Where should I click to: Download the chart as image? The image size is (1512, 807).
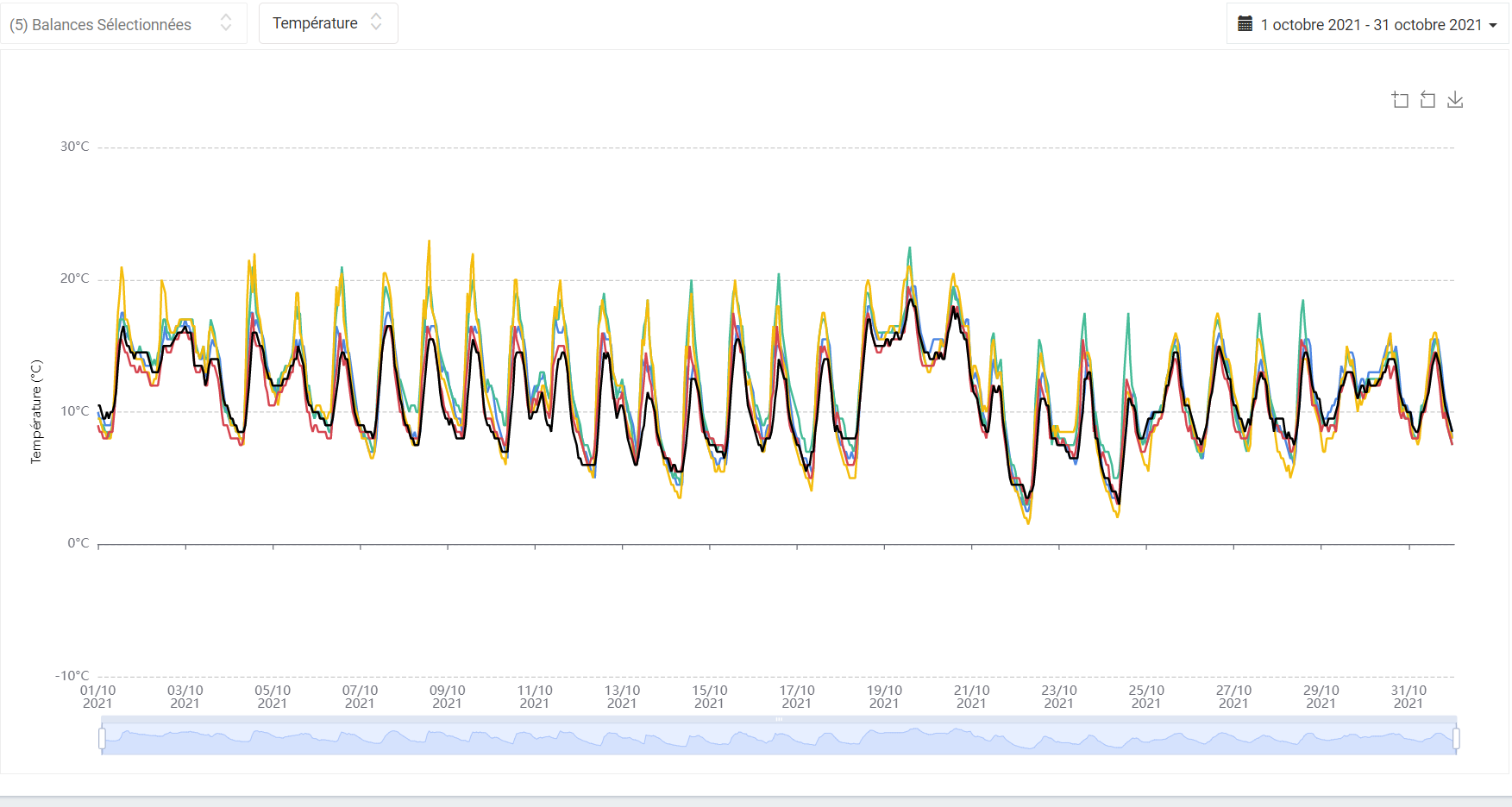[1455, 100]
